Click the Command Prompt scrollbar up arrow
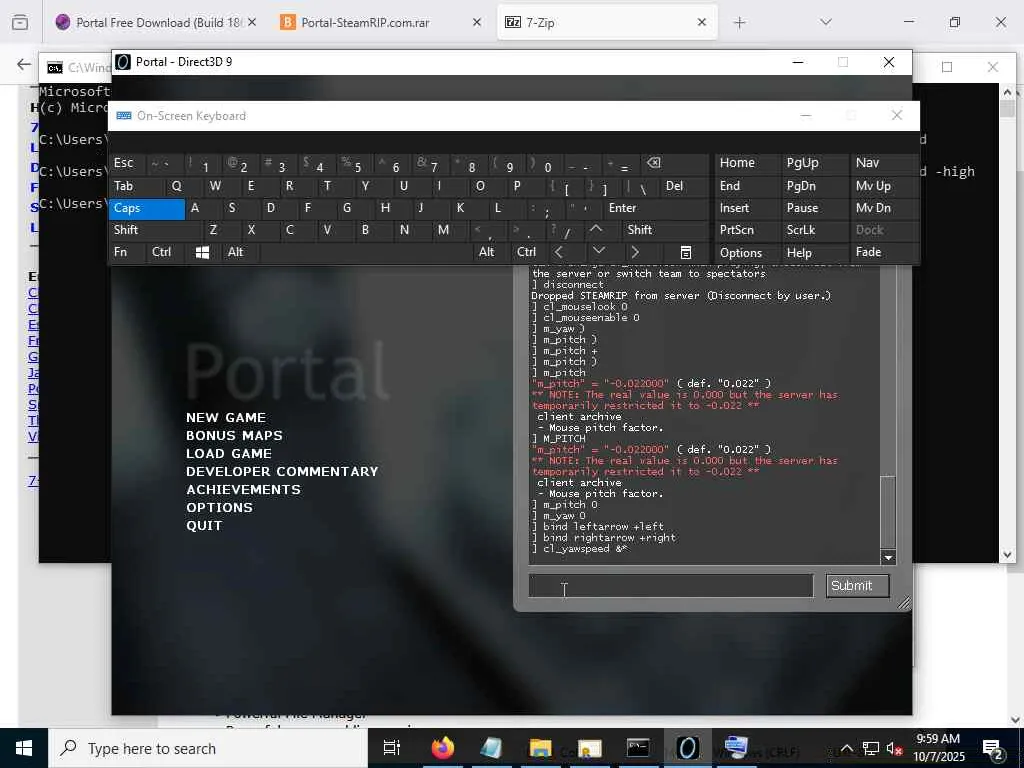 (1007, 92)
